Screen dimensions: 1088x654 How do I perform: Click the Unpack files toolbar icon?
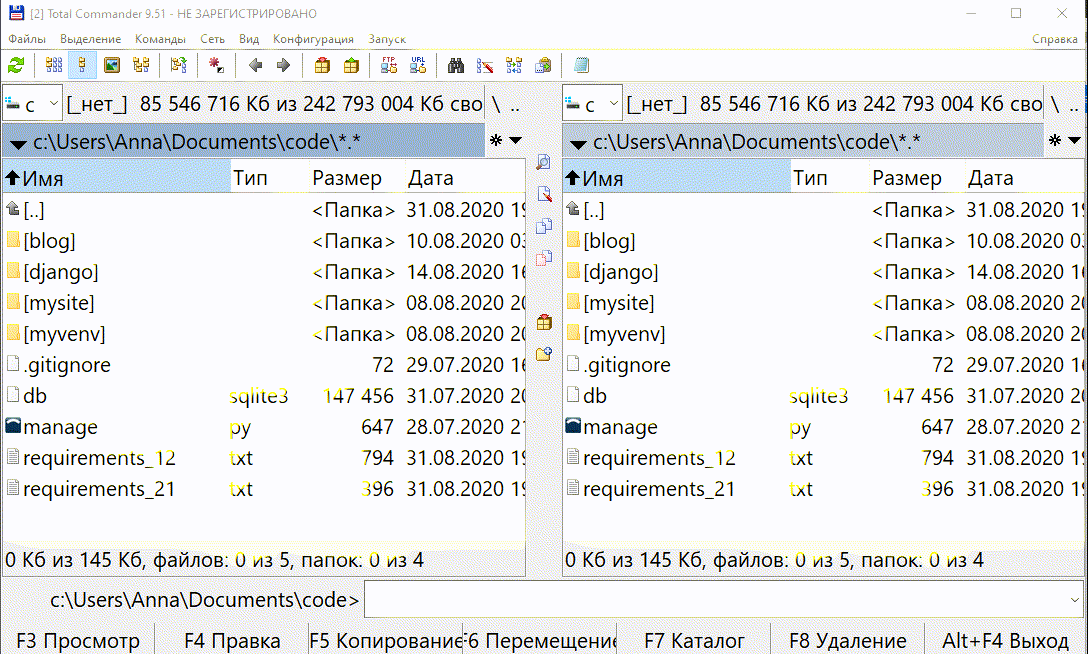pos(352,66)
